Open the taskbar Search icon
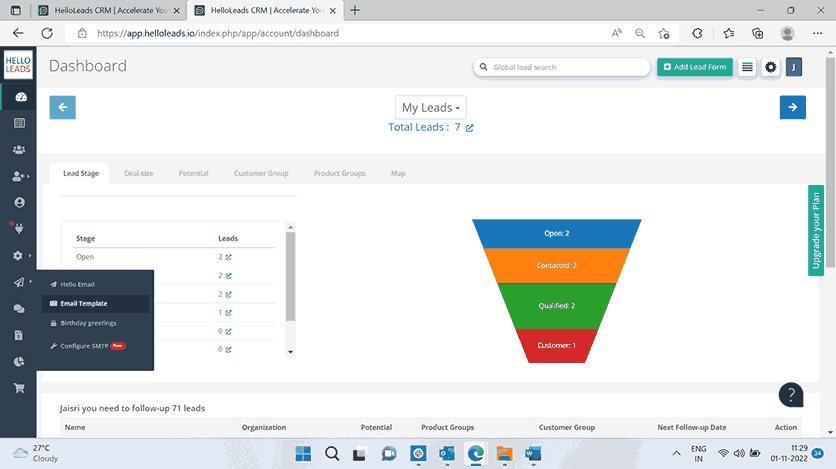This screenshot has height=469, width=836. (x=332, y=454)
